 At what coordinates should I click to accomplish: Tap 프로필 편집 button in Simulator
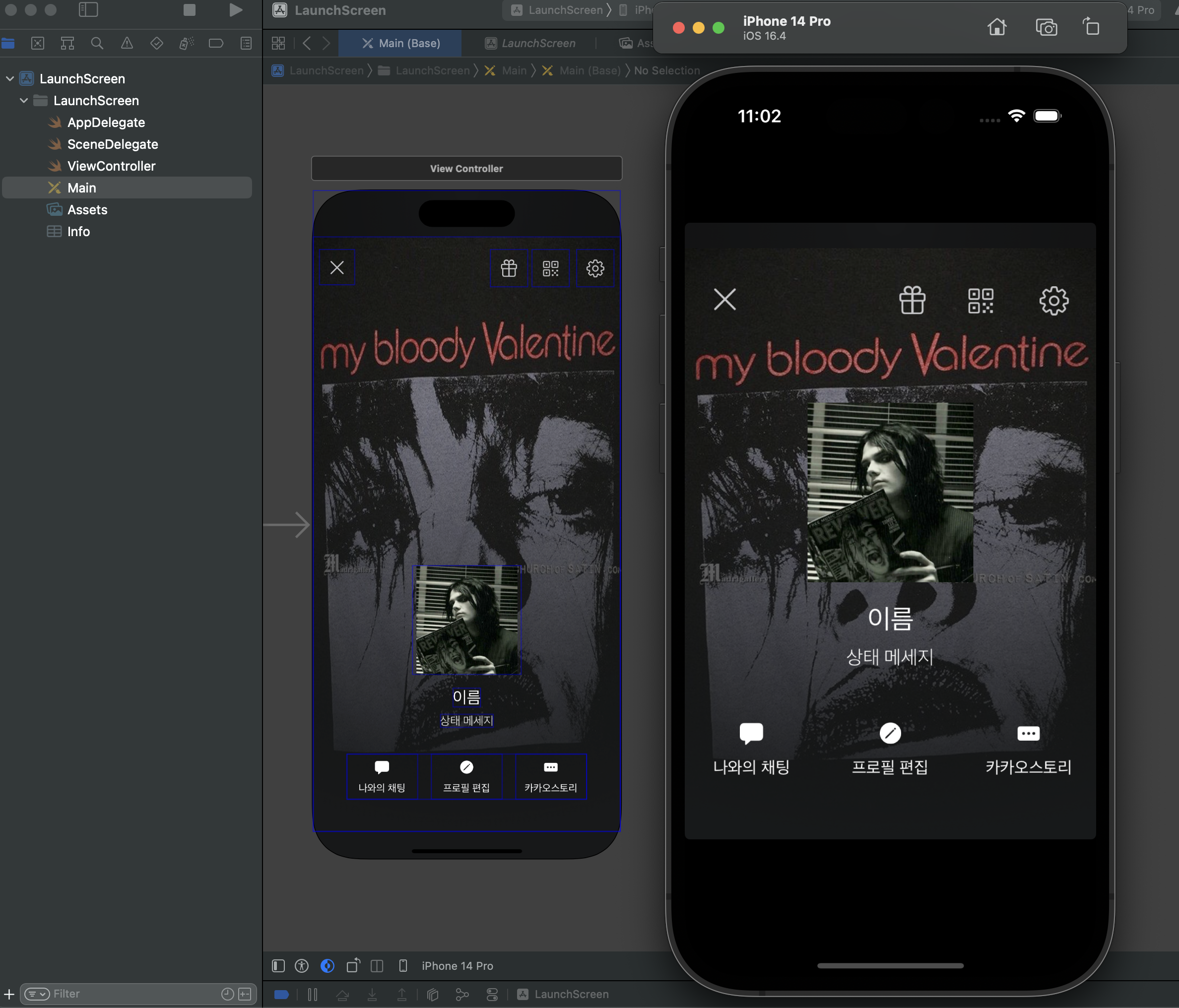coord(890,749)
